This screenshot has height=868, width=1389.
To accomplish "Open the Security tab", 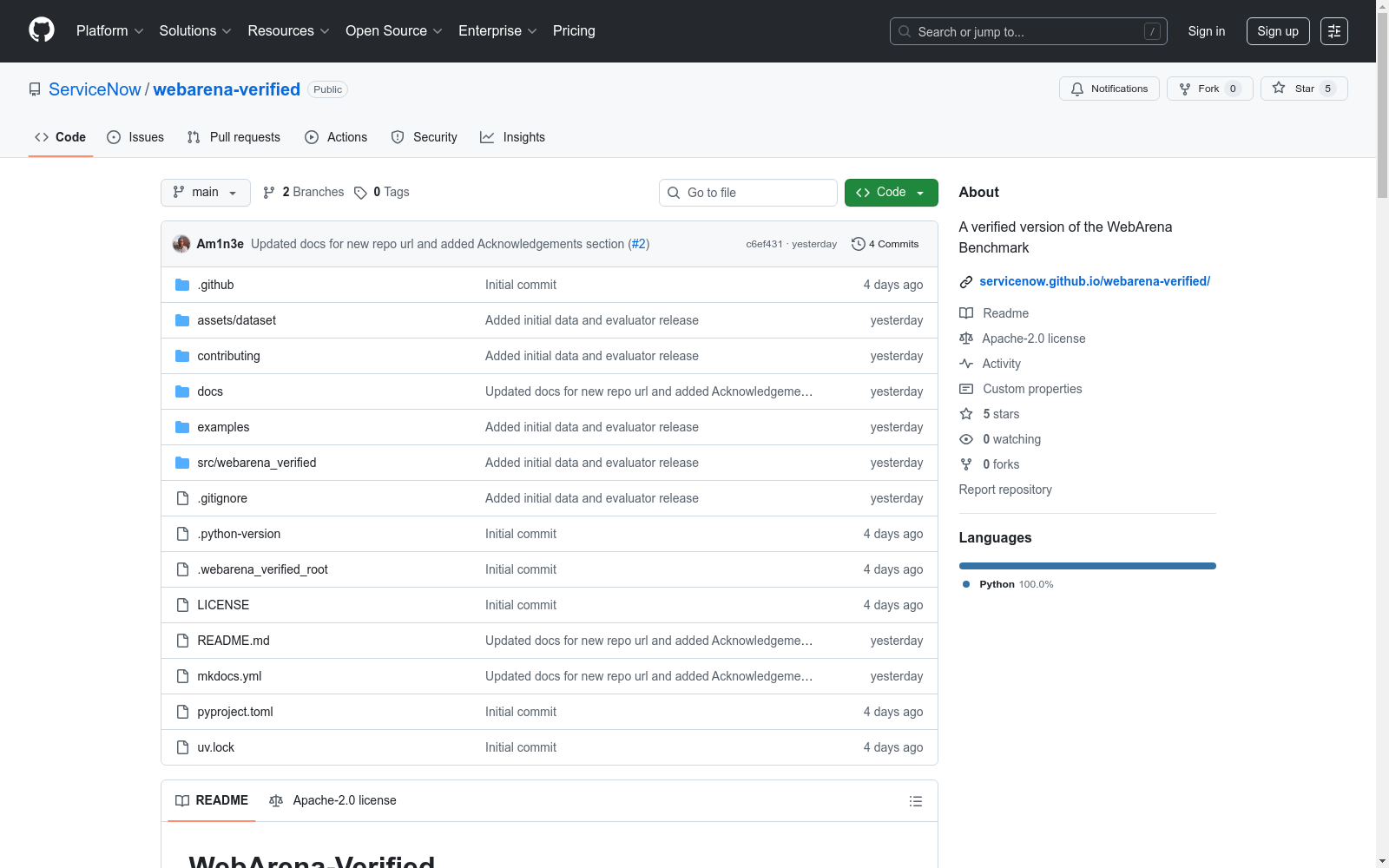I will pos(424,137).
